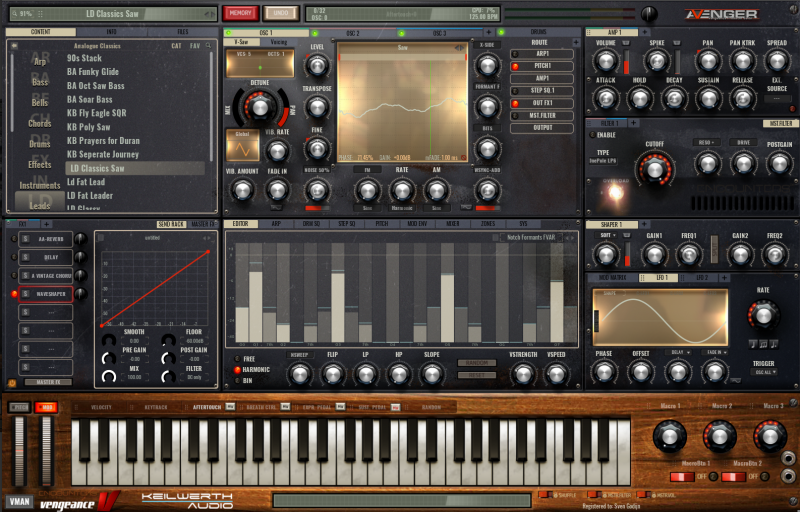Click the Avenger logo

pos(721,14)
